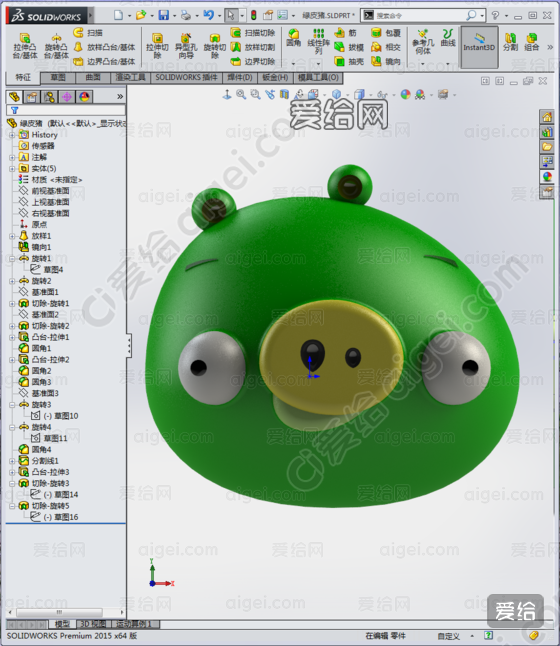Choose the 相交 intersect tool
This screenshot has width=560, height=646.
(386, 47)
